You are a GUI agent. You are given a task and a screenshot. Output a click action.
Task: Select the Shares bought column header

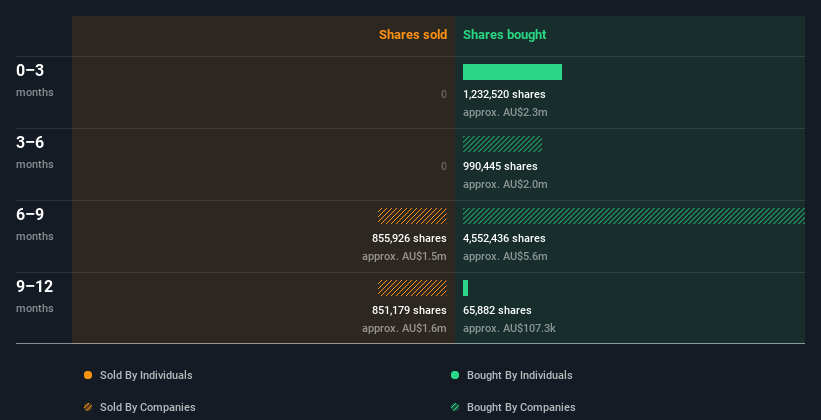pyautogui.click(x=504, y=35)
